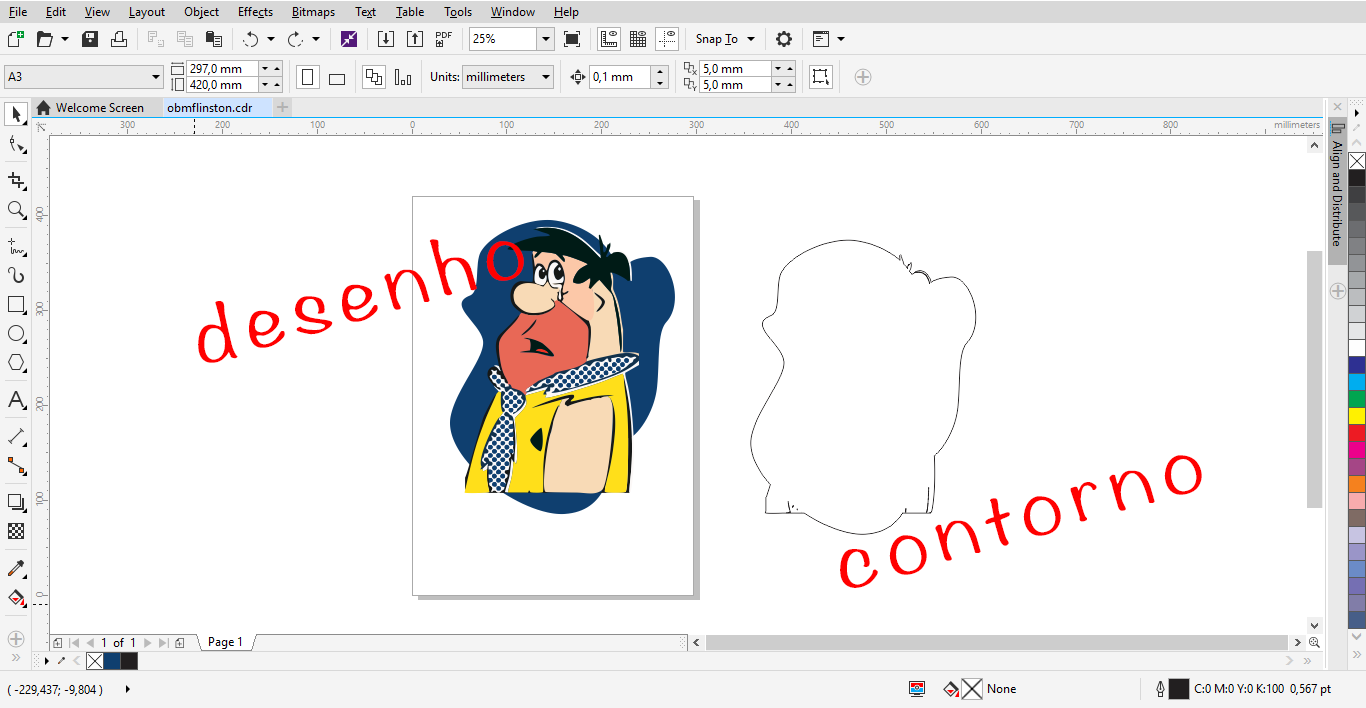Screen dimensions: 1366x708
Task: Select the Text tool
Action: pos(16,400)
